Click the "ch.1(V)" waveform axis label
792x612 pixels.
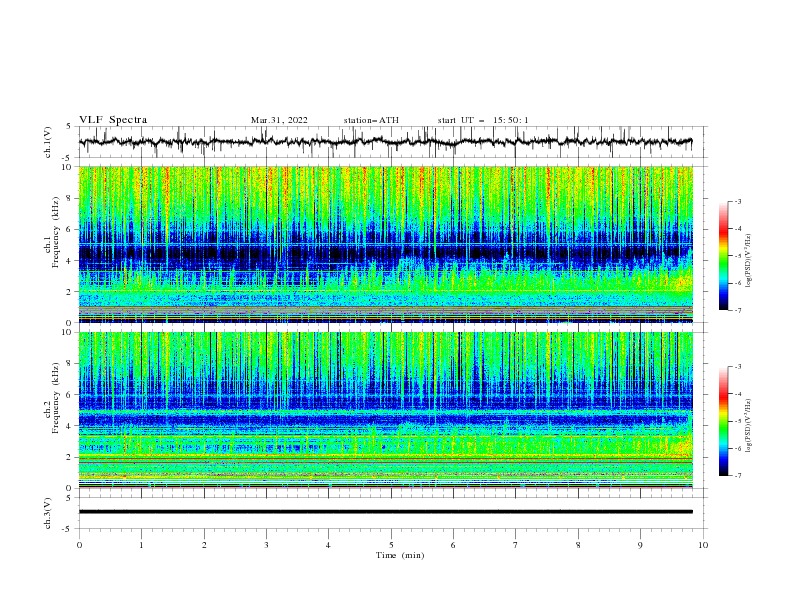48,142
